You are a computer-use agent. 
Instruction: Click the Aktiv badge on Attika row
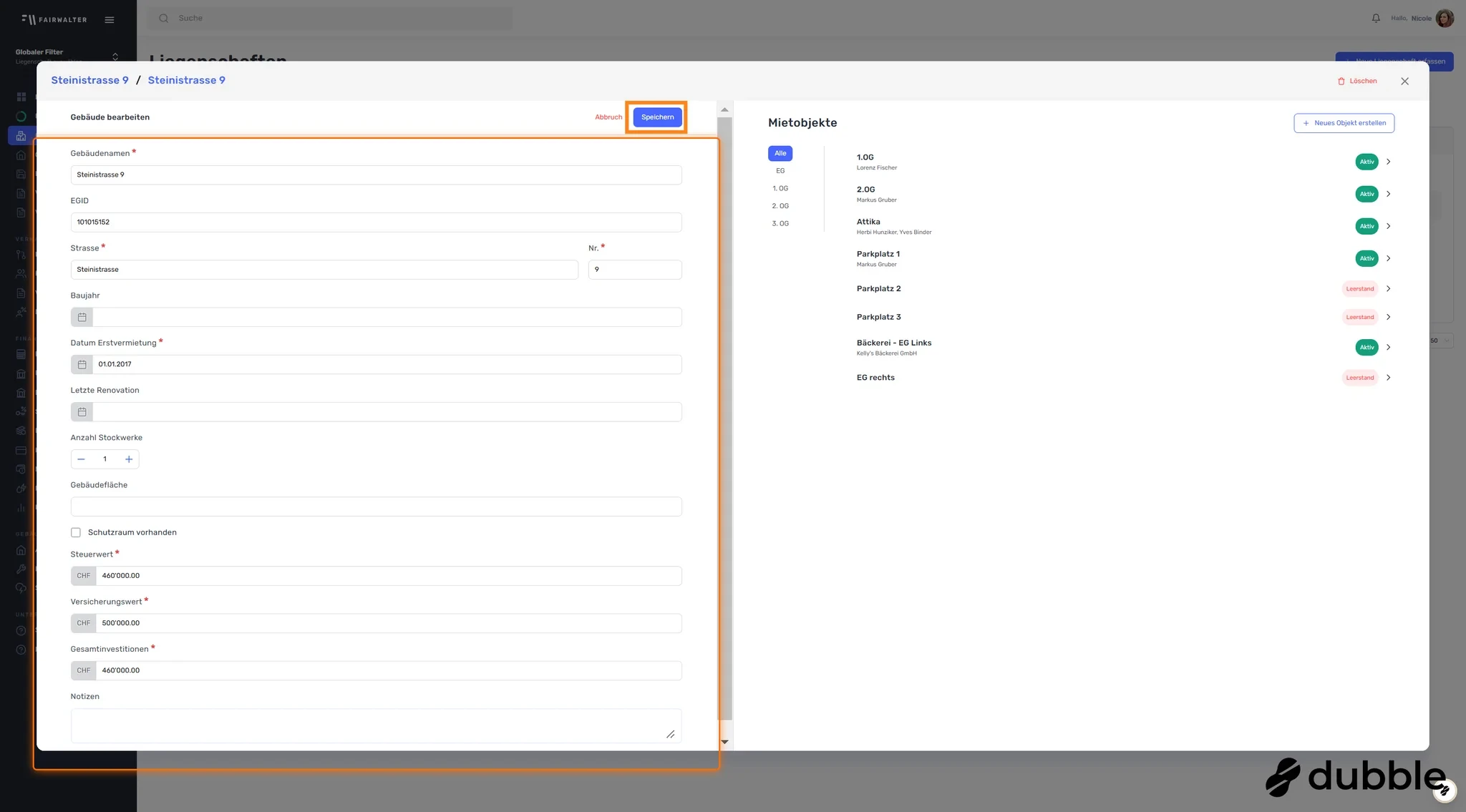point(1367,226)
